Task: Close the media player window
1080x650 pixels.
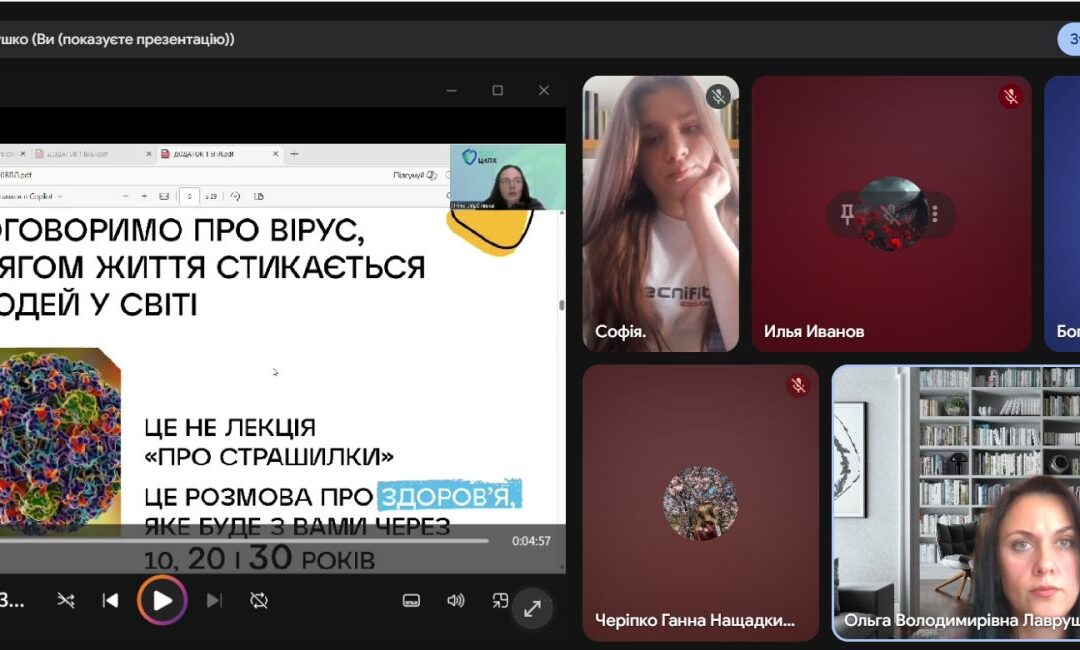Action: [543, 90]
